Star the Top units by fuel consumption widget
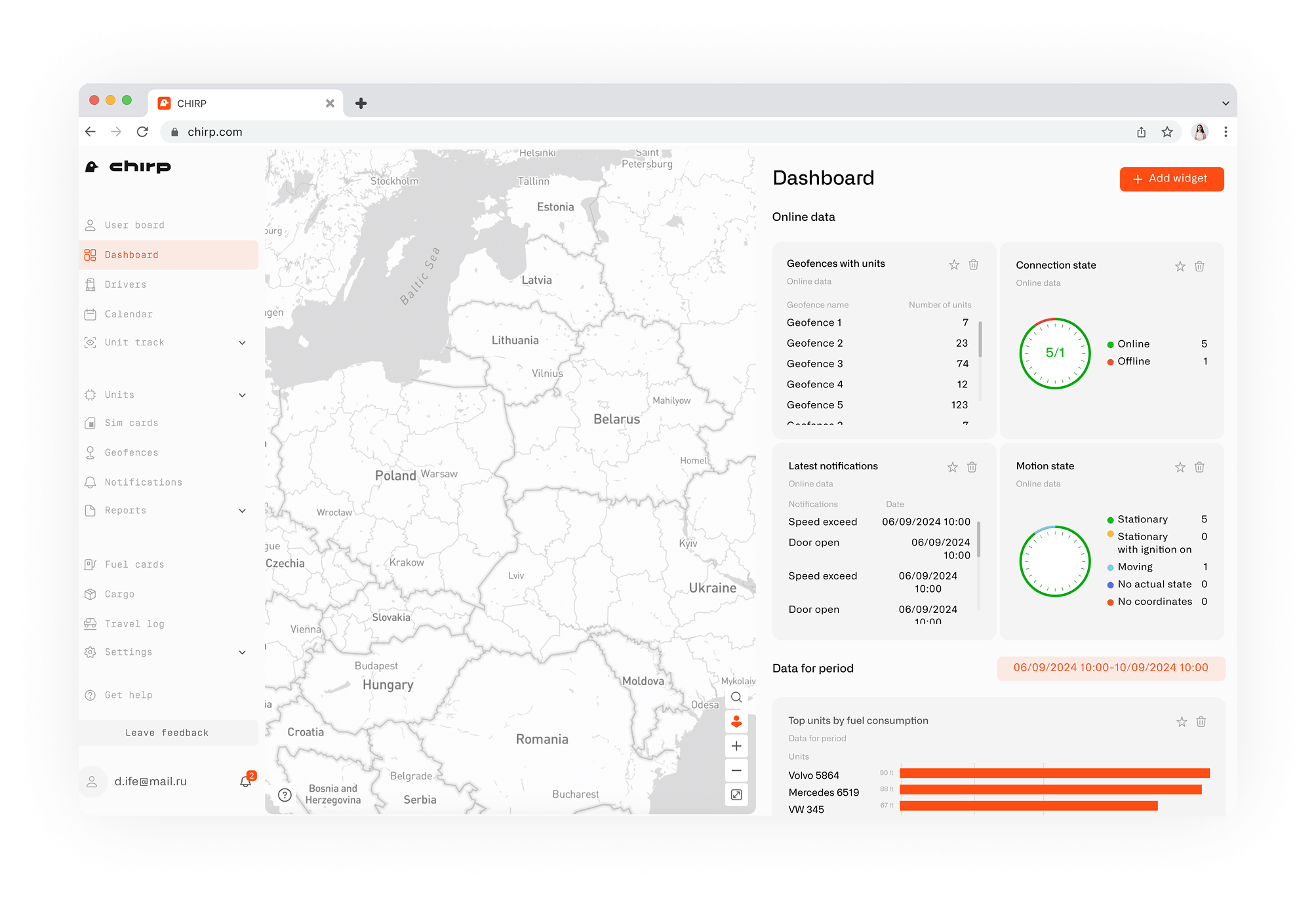Image resolution: width=1316 pixels, height=898 pixels. click(x=1182, y=722)
